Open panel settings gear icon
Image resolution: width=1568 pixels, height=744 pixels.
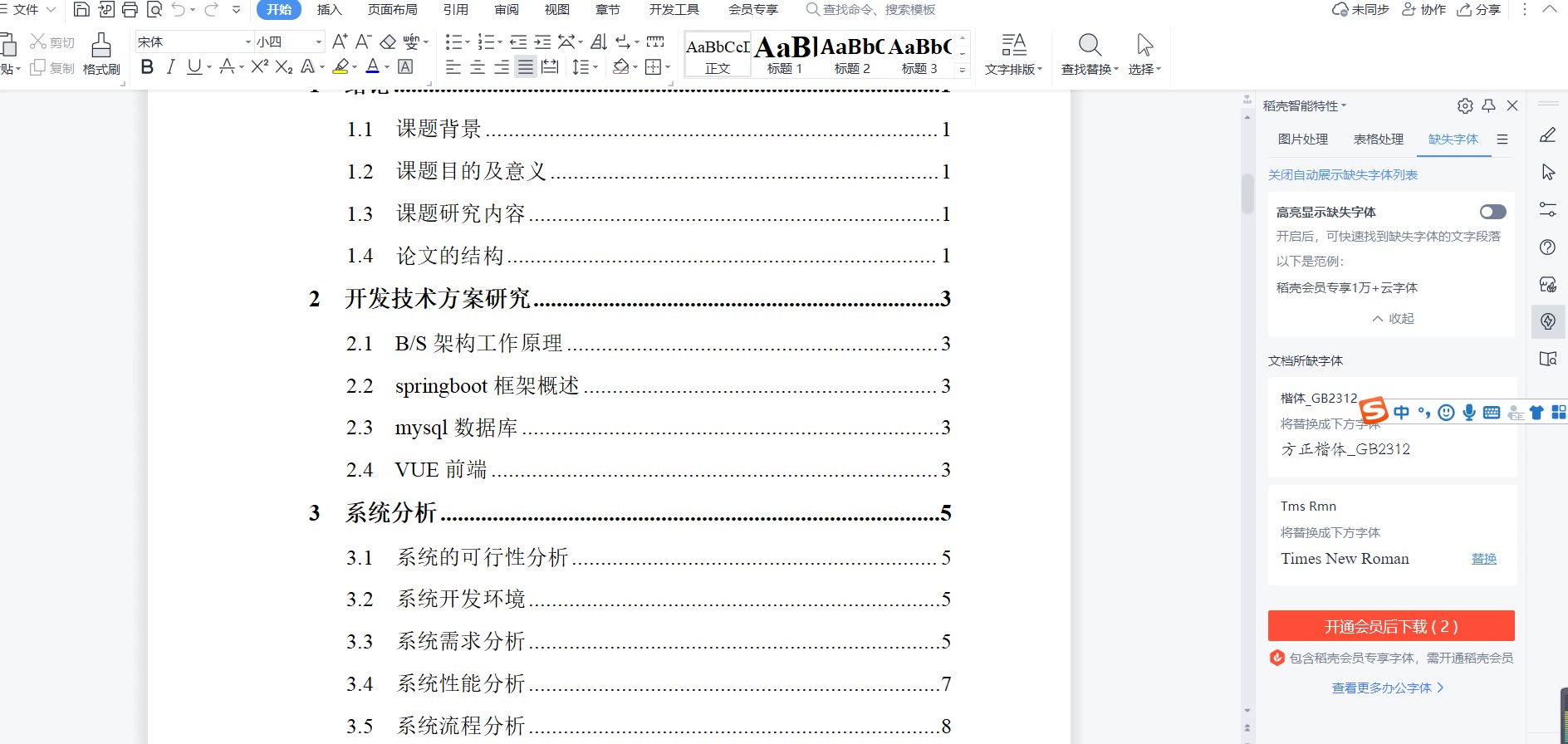(x=1465, y=106)
